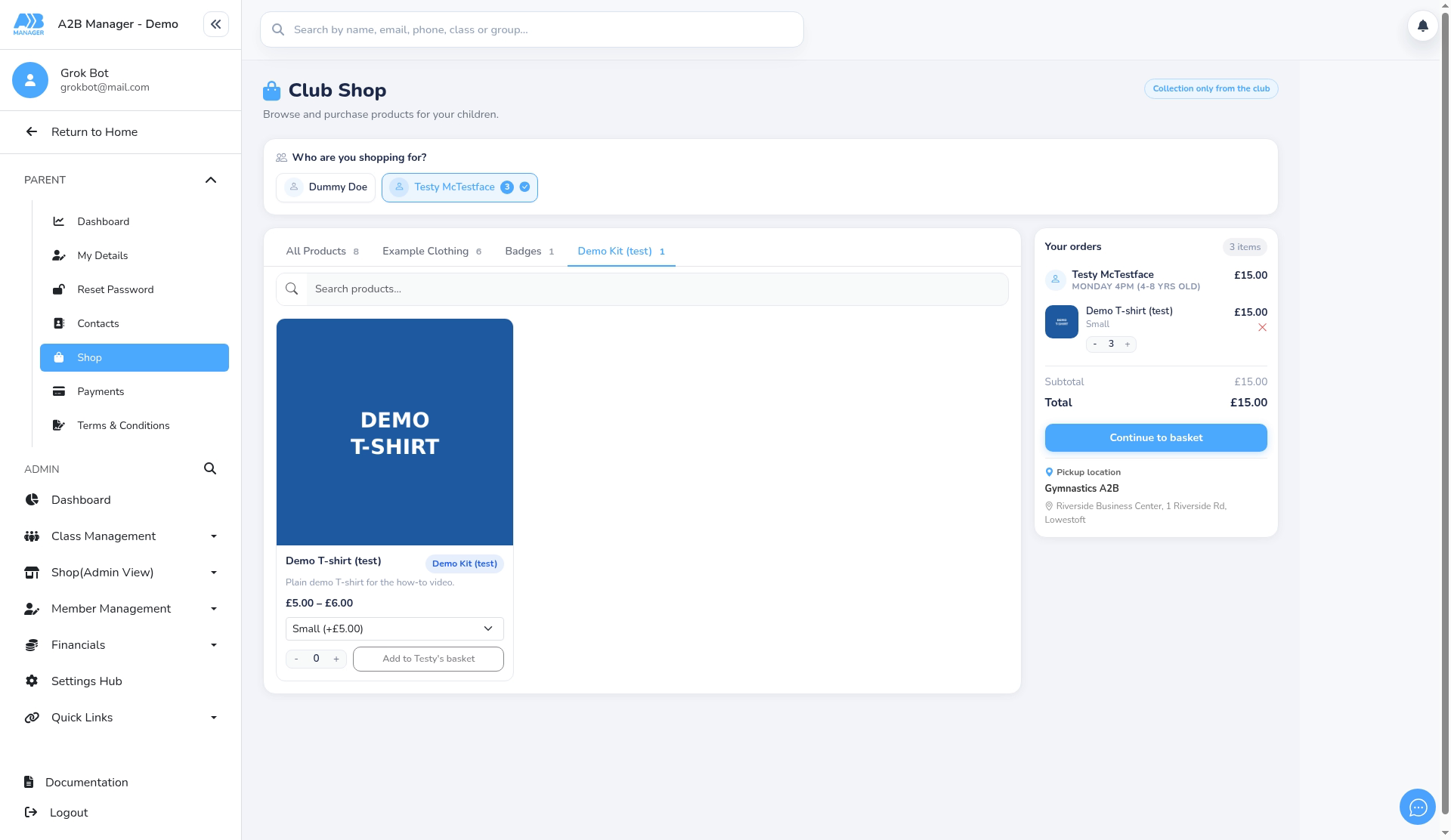Switch to the Badges tab
Screen dimensions: 1451x840
529,252
